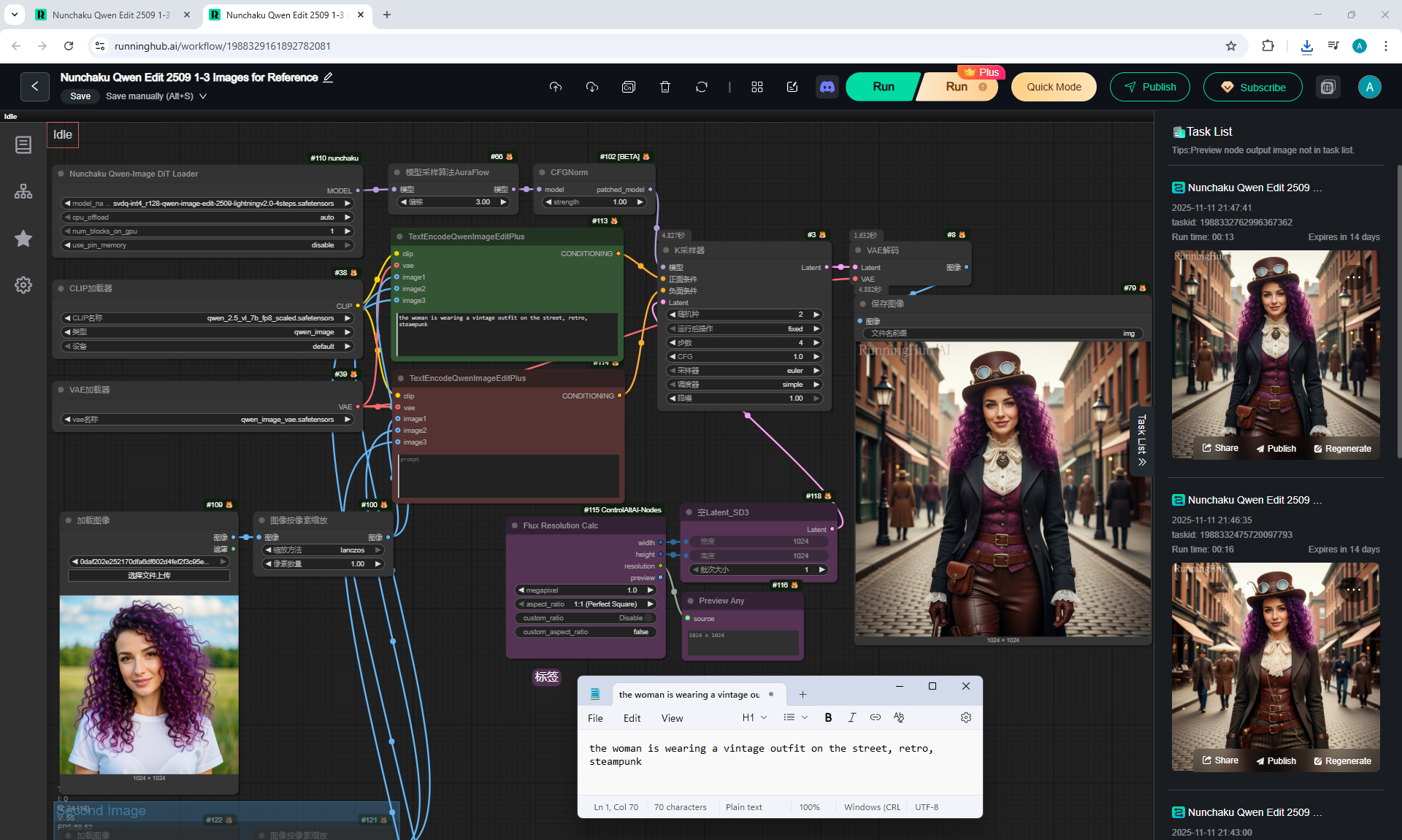Switch to first Nunchaku browser tab
This screenshot has width=1402, height=840.
pyautogui.click(x=111, y=15)
